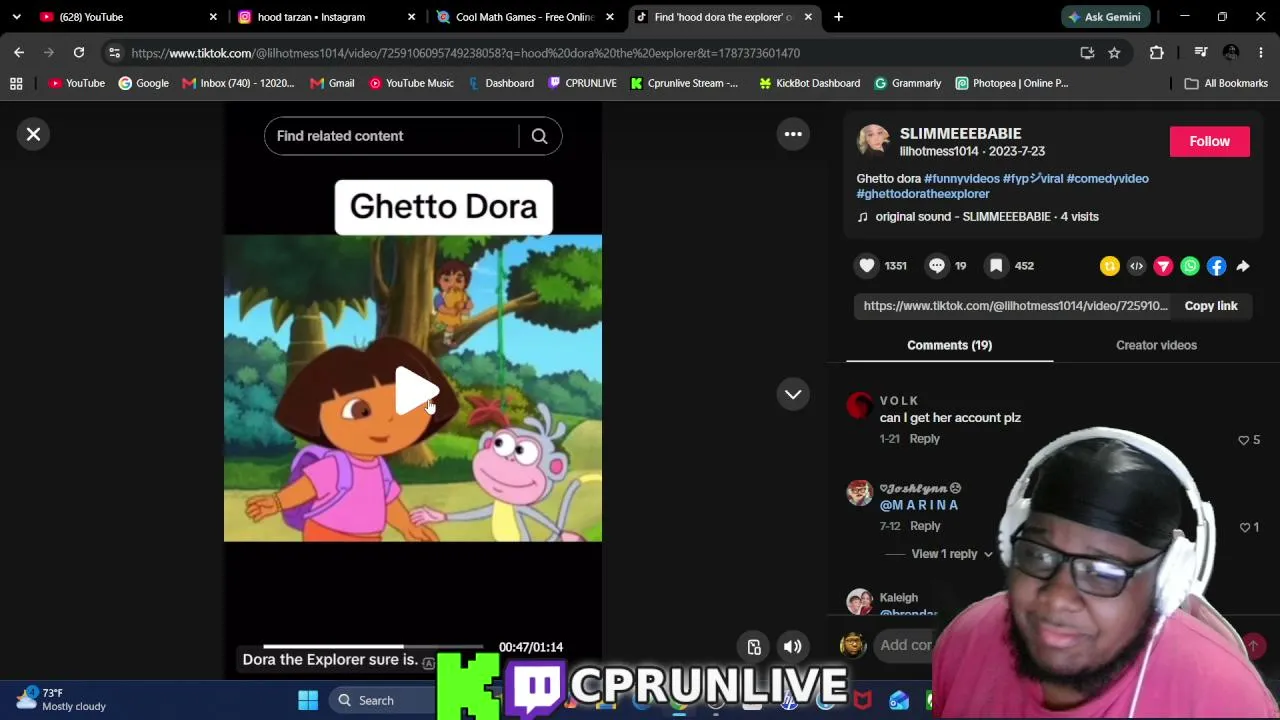1280x720 pixels.
Task: Toggle the video volume speaker icon
Action: click(x=792, y=647)
